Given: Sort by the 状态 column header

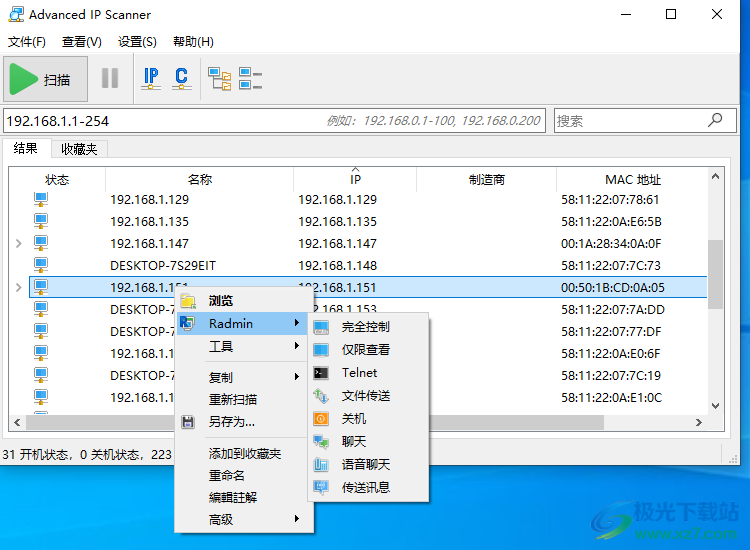Looking at the screenshot, I should click(57, 179).
